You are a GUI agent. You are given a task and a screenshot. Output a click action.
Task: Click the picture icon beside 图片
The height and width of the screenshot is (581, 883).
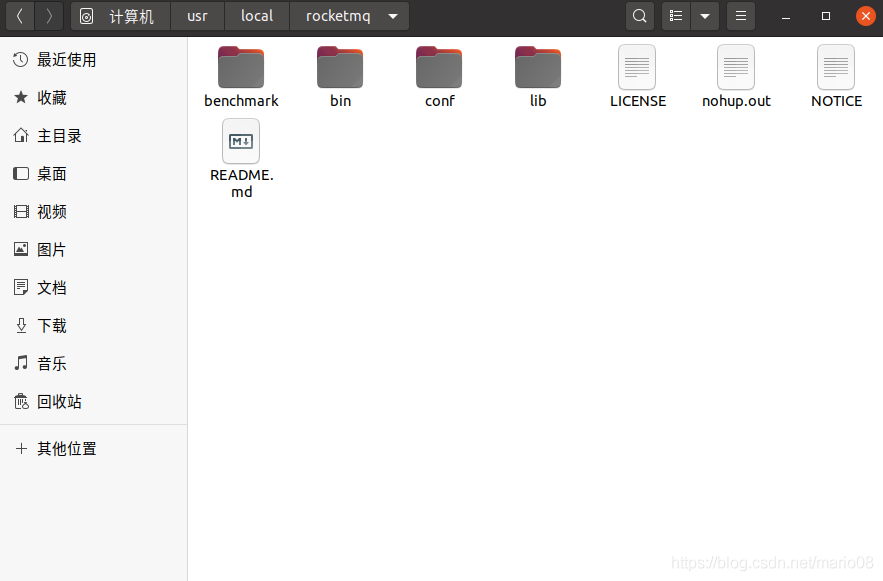21,249
